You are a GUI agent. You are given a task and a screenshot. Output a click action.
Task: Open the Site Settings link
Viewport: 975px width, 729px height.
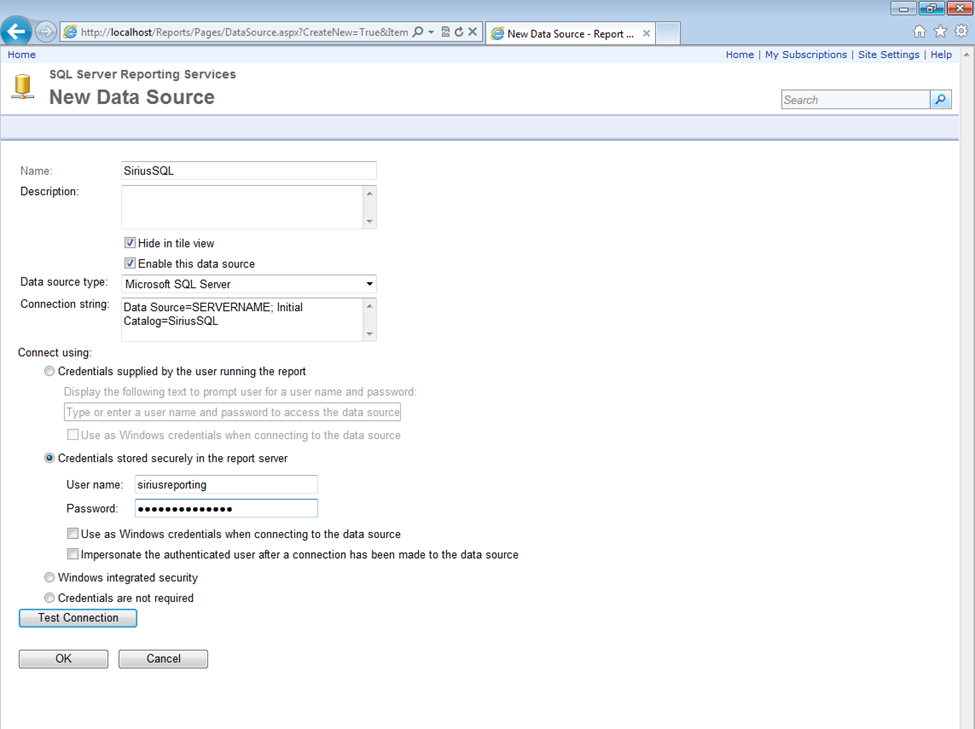[888, 55]
